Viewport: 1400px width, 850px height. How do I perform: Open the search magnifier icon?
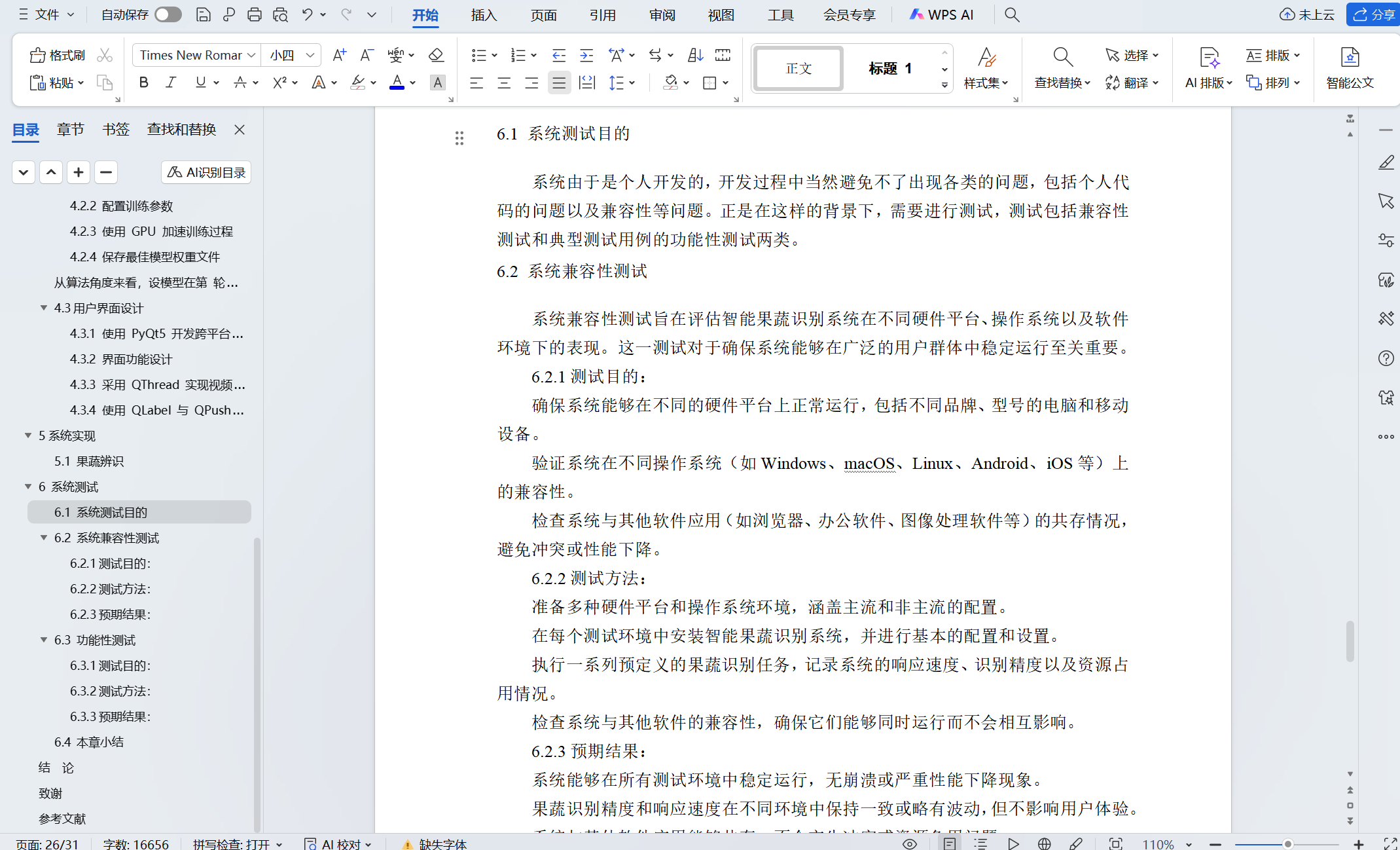coord(1012,14)
